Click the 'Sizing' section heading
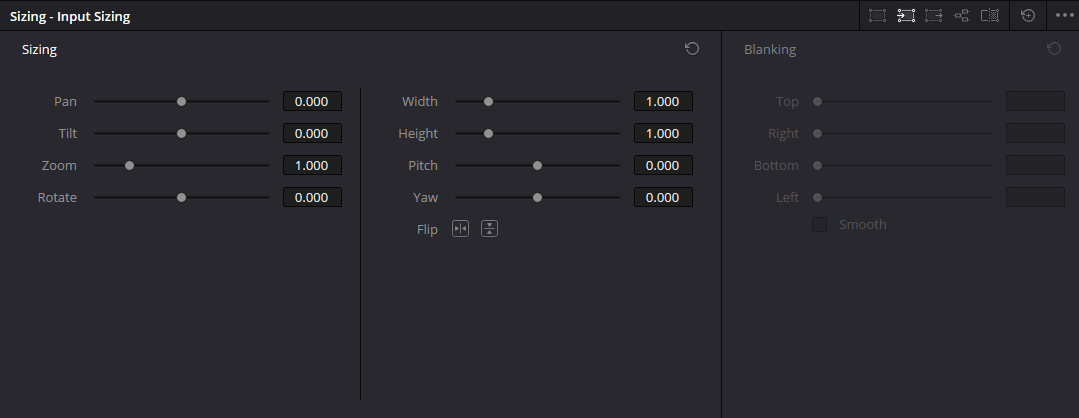This screenshot has width=1079, height=418. pyautogui.click(x=39, y=50)
